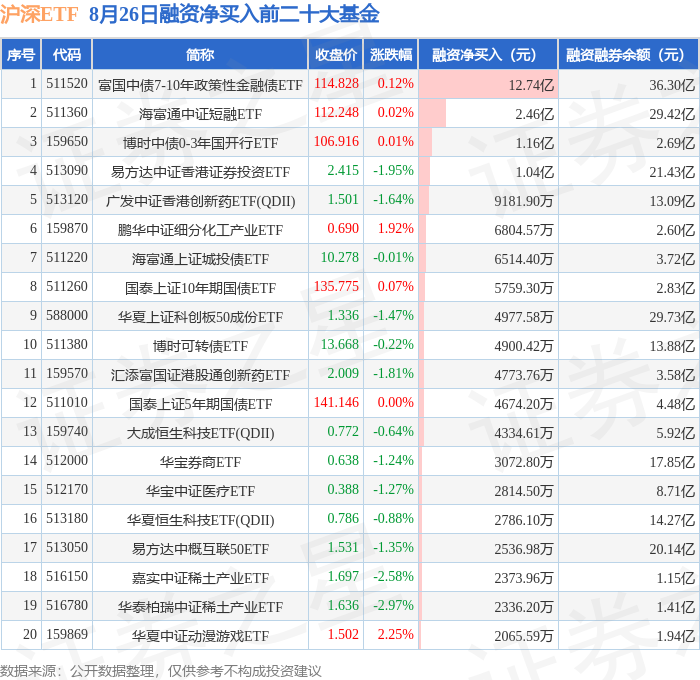
Task: Click net buy value 12.74亿
Action: tap(531, 85)
